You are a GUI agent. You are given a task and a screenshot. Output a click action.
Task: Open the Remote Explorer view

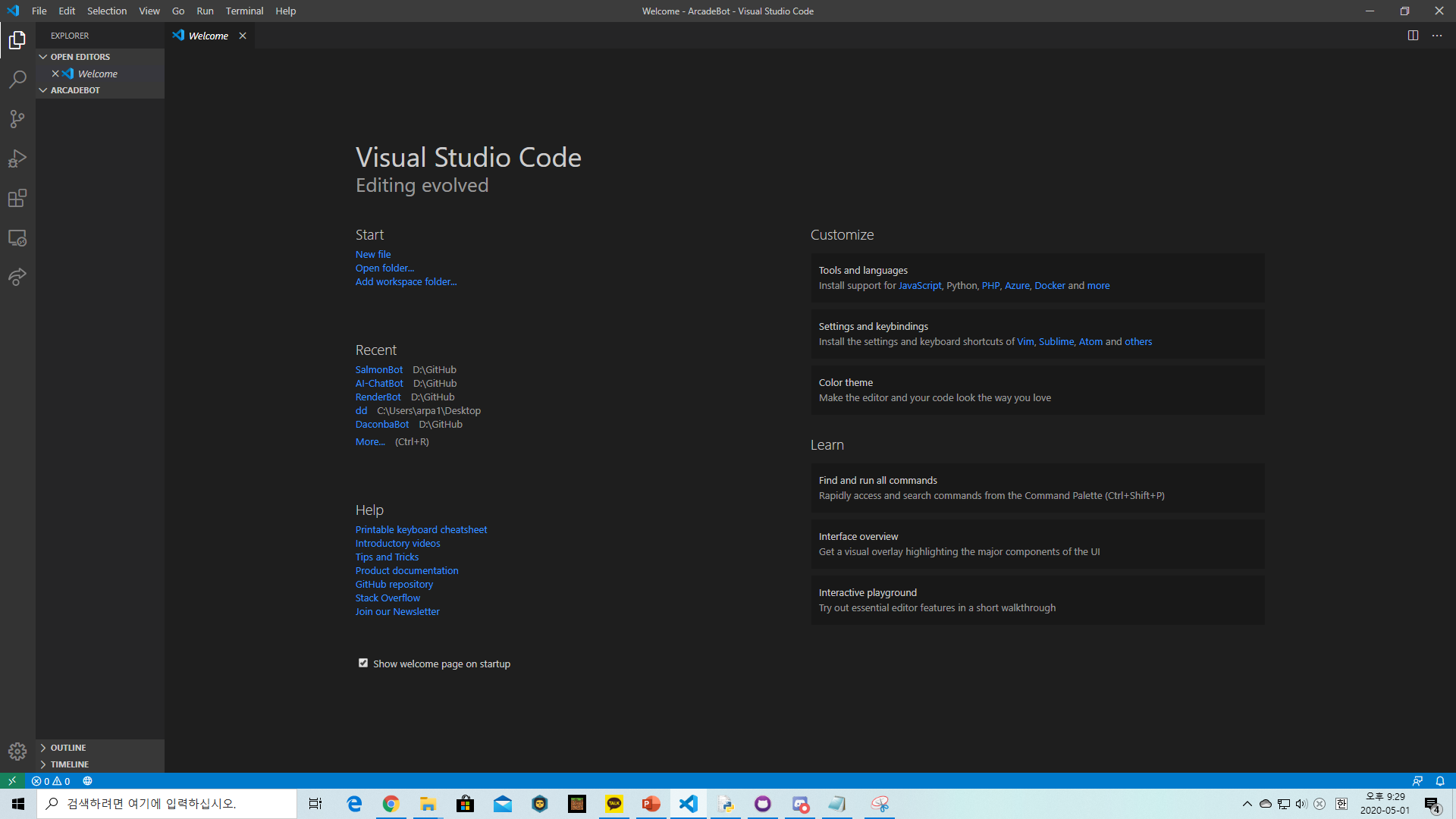pos(17,238)
